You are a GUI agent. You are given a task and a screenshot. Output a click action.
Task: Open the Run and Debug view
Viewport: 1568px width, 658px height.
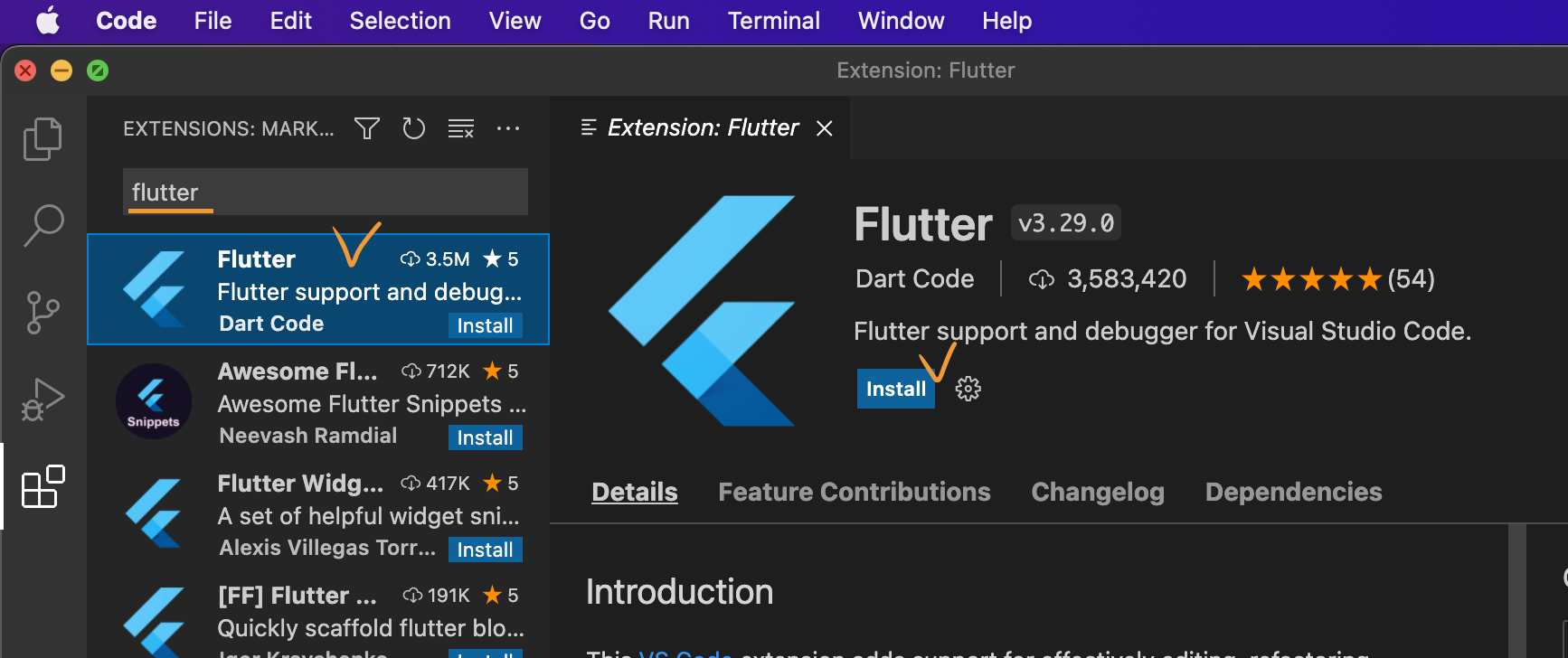(43, 399)
